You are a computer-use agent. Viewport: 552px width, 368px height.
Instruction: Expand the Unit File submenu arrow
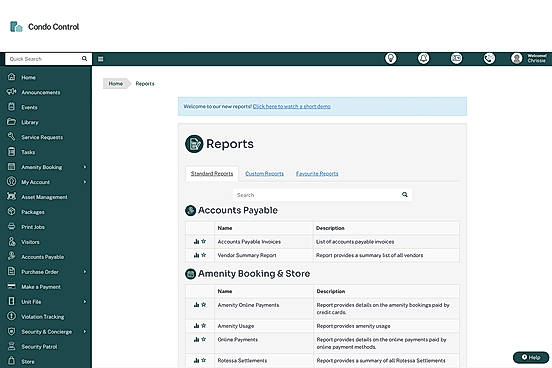tap(85, 302)
